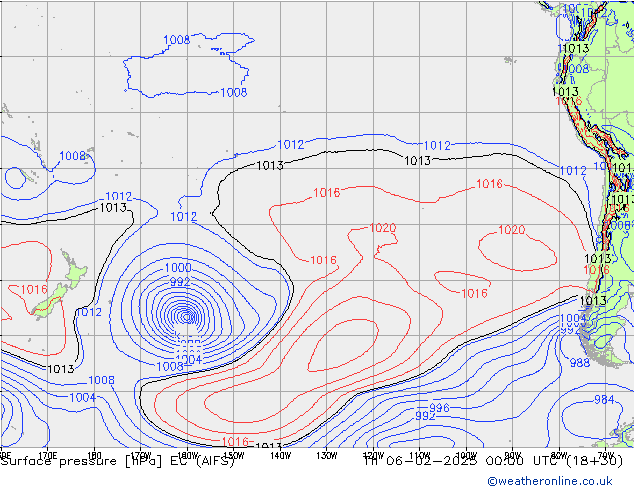
Task: Click the '06-02-2025 00:00 UTC (18+30)' timestamp
Action: (x=505, y=461)
